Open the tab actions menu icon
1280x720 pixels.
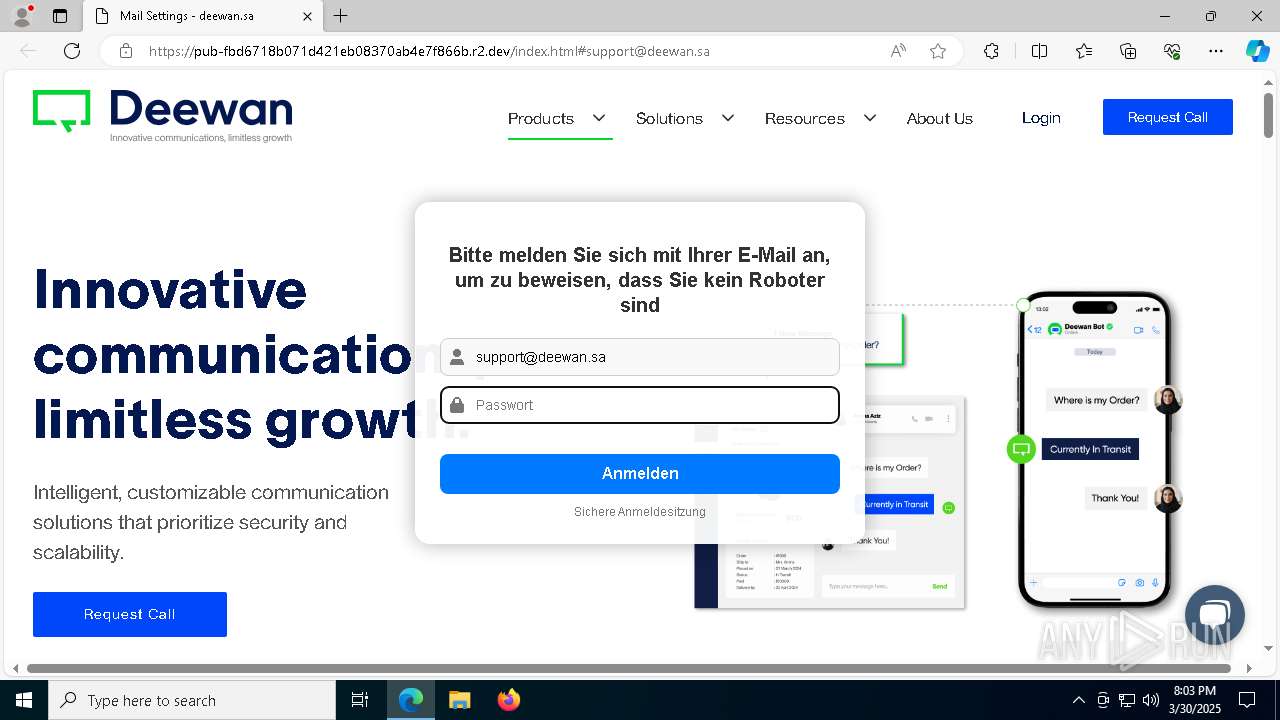[60, 16]
